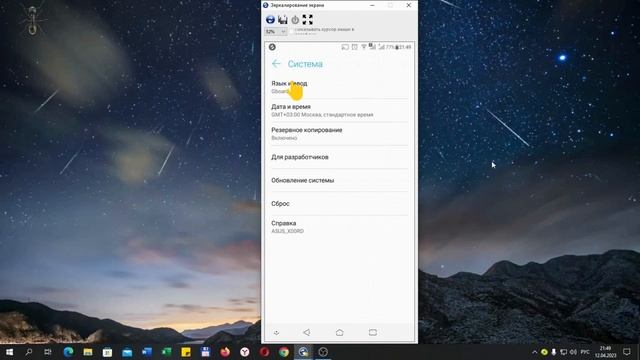Screen dimensions: 640x360
Task: Switch the РУС input language indicator
Action: (585, 352)
